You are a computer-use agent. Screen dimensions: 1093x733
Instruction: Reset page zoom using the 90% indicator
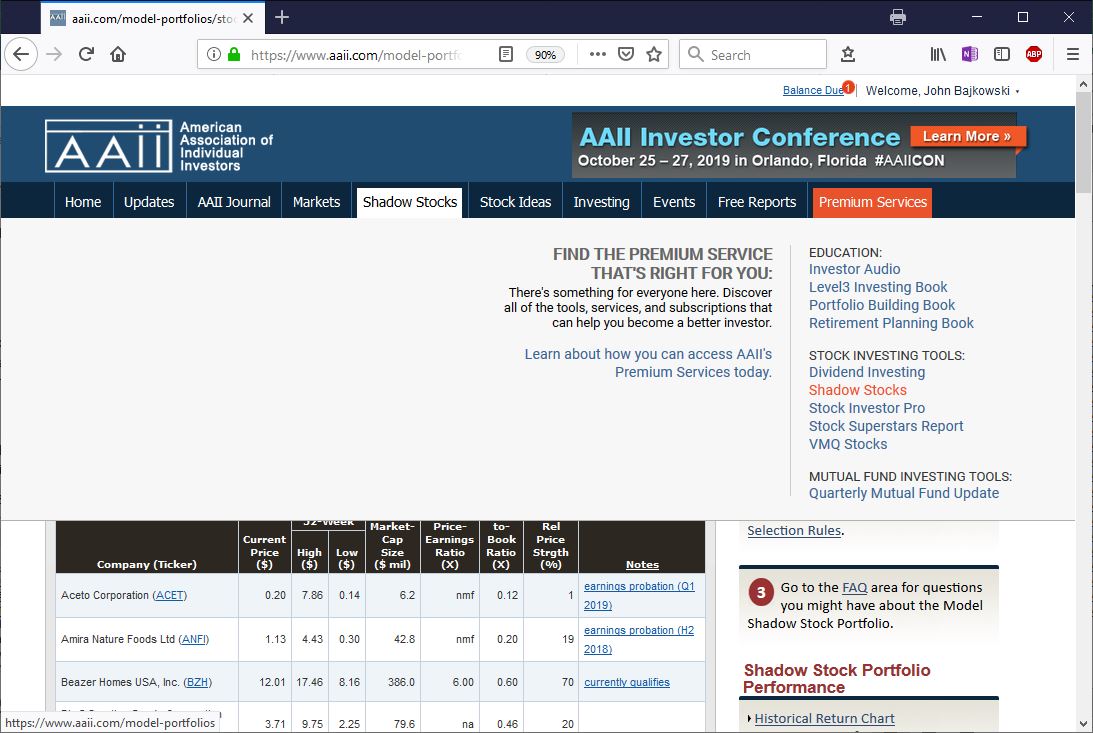point(546,54)
